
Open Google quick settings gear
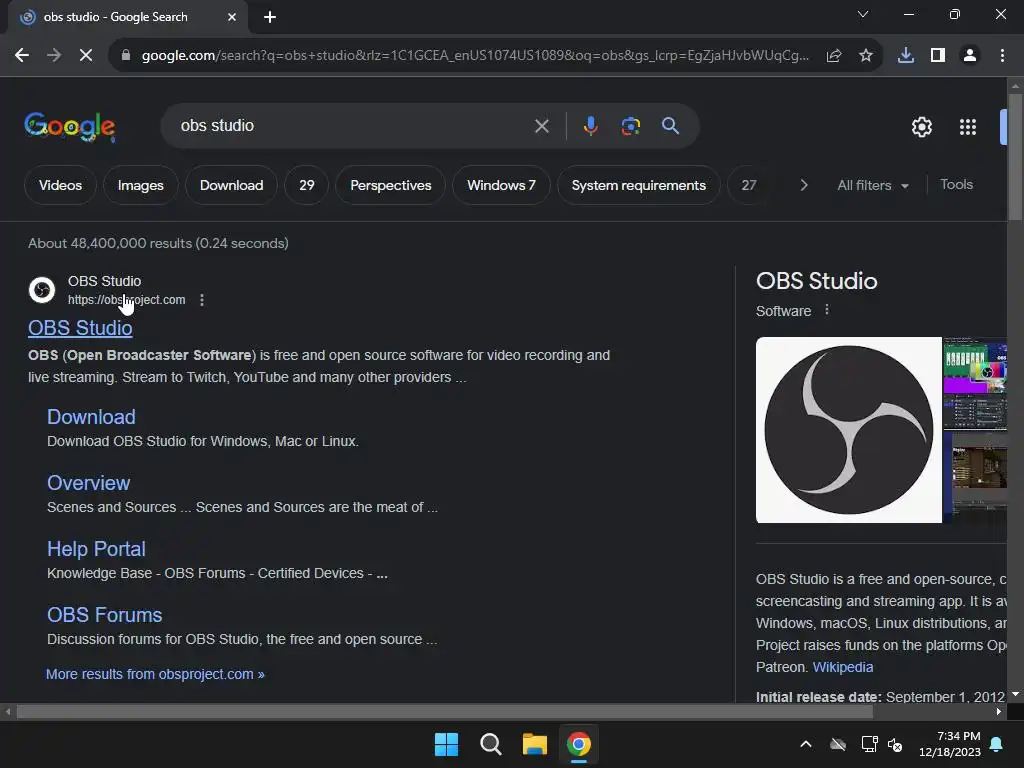921,127
